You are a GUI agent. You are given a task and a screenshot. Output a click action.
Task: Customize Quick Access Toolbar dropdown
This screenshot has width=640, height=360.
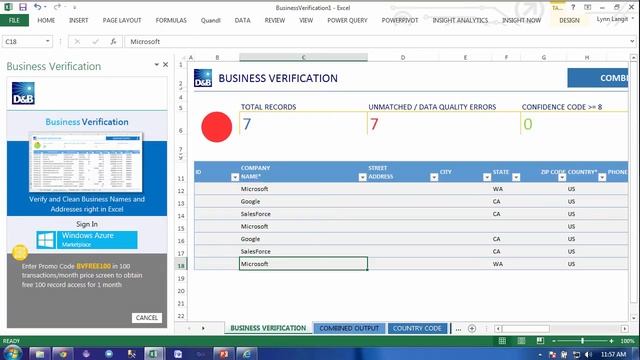(x=74, y=7)
